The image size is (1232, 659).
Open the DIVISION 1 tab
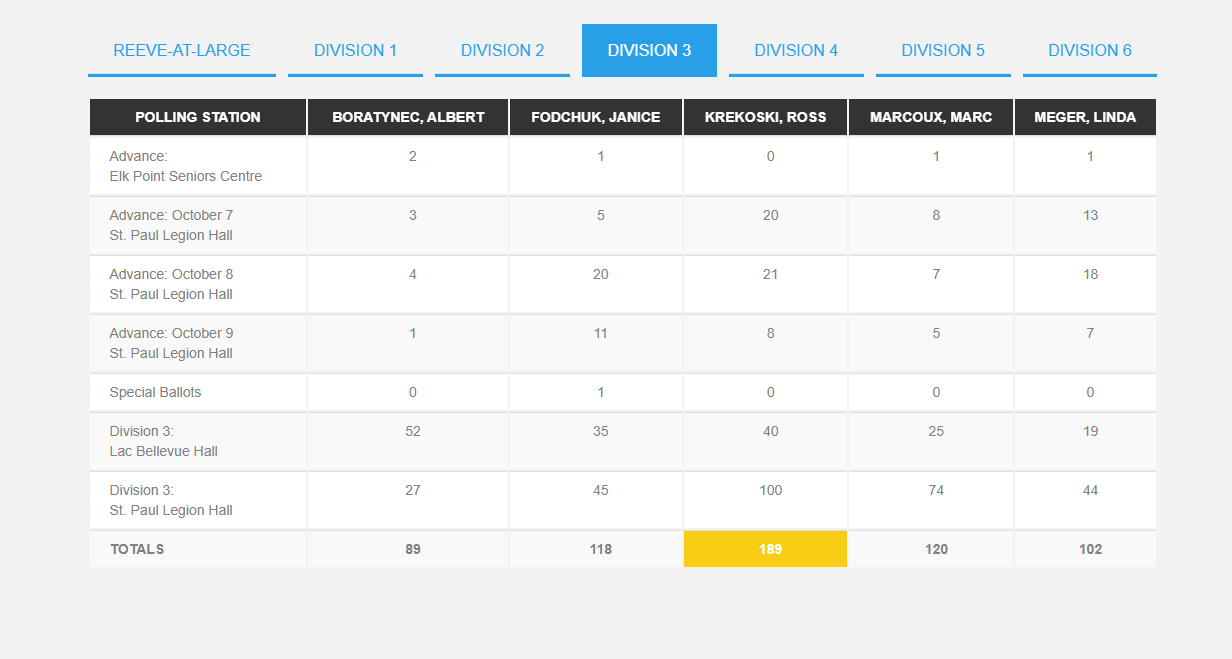pyautogui.click(x=355, y=50)
